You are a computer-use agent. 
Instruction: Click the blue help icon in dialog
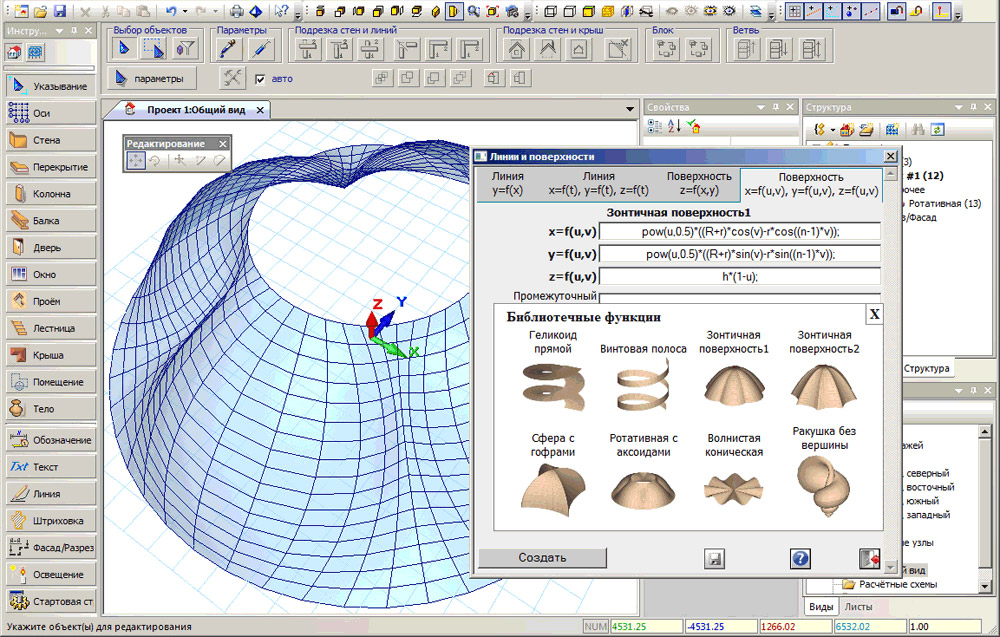pyautogui.click(x=800, y=559)
